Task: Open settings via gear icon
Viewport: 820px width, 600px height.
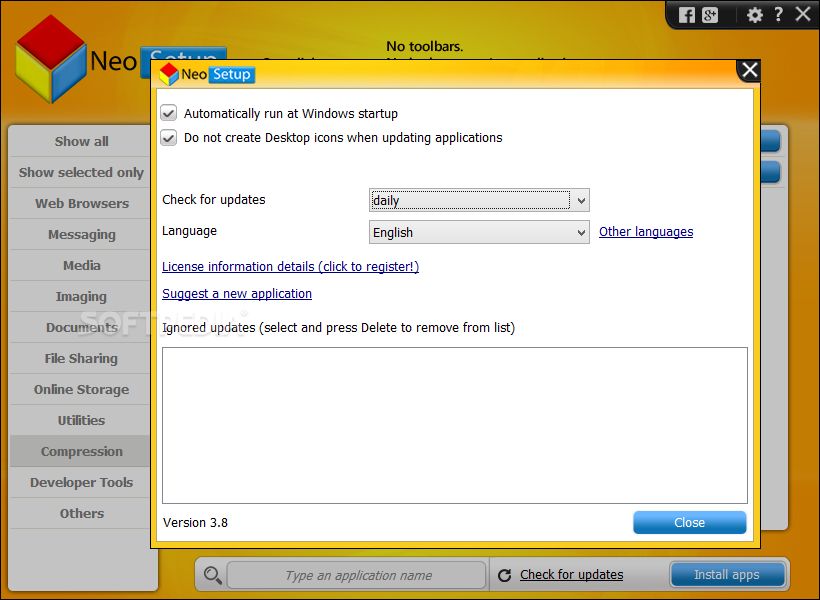Action: 754,15
